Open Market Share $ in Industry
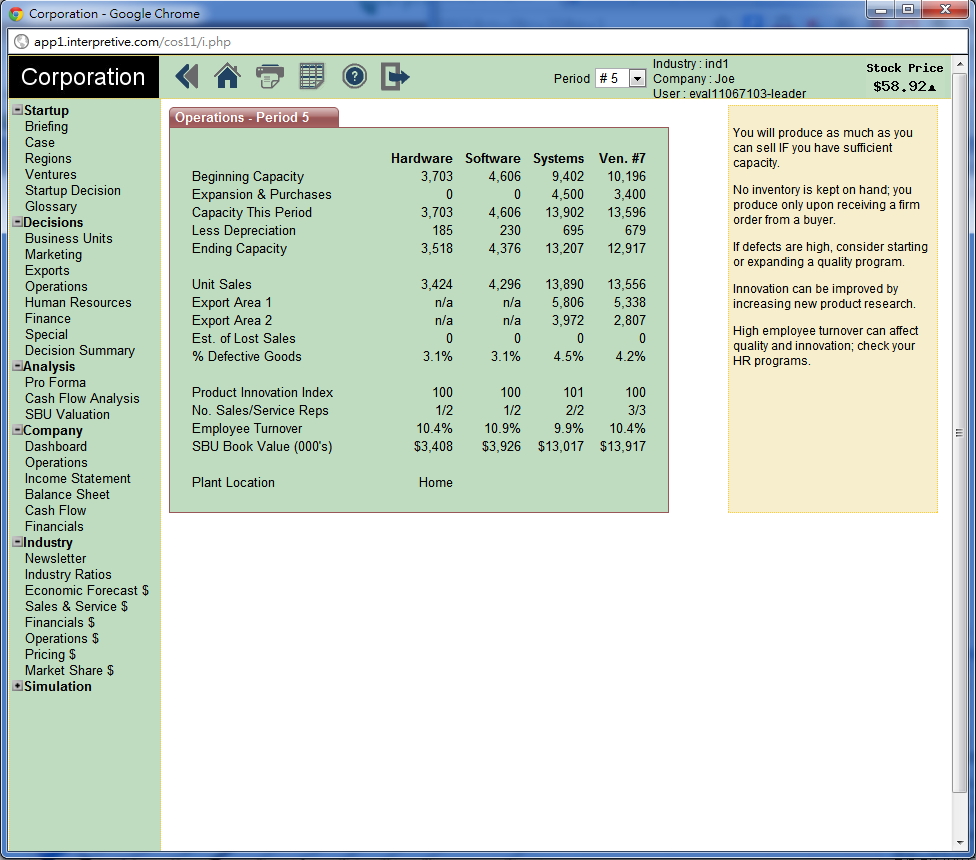The image size is (976, 860). [69, 670]
